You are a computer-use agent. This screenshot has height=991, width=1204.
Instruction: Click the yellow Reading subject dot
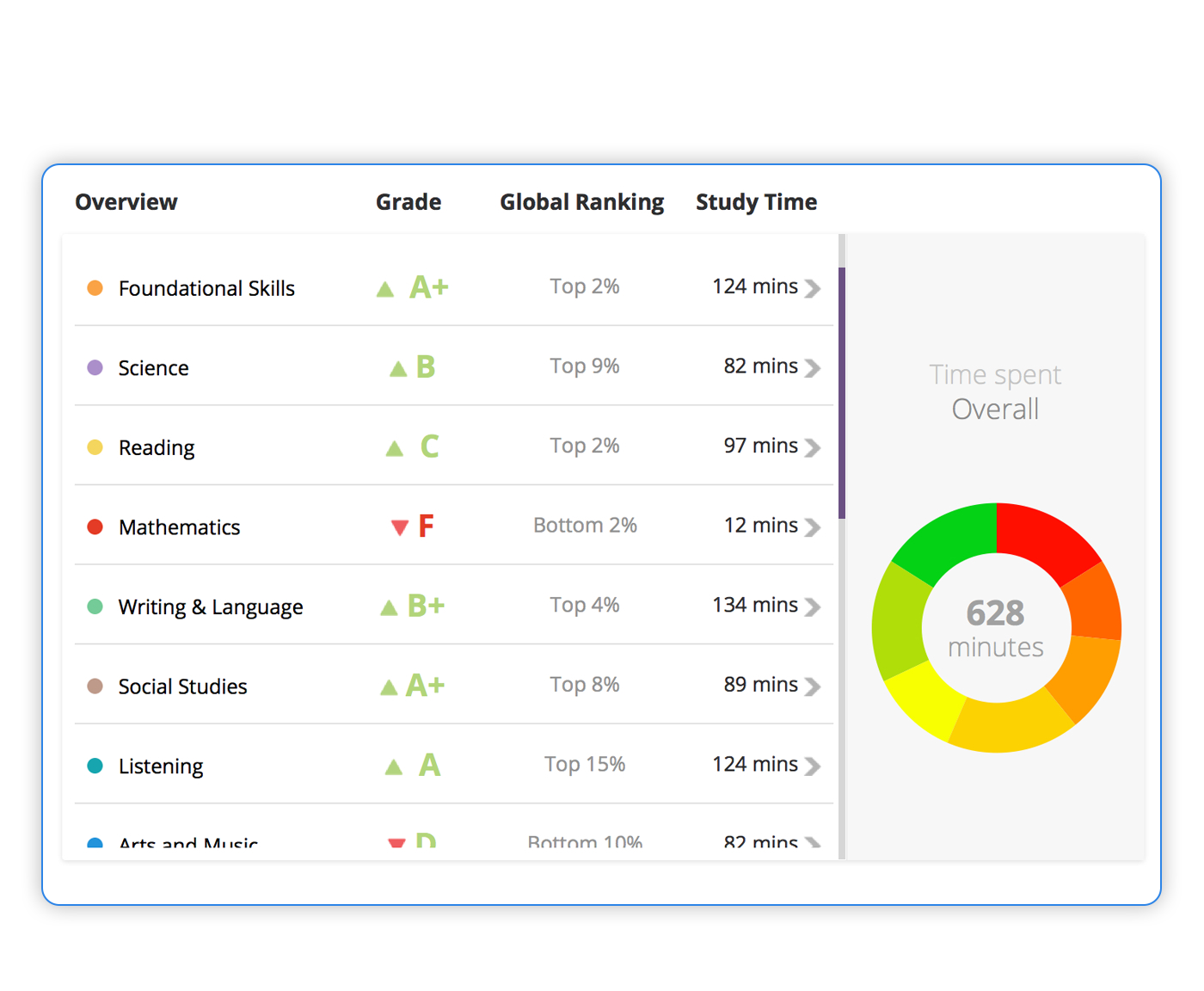tap(95, 447)
